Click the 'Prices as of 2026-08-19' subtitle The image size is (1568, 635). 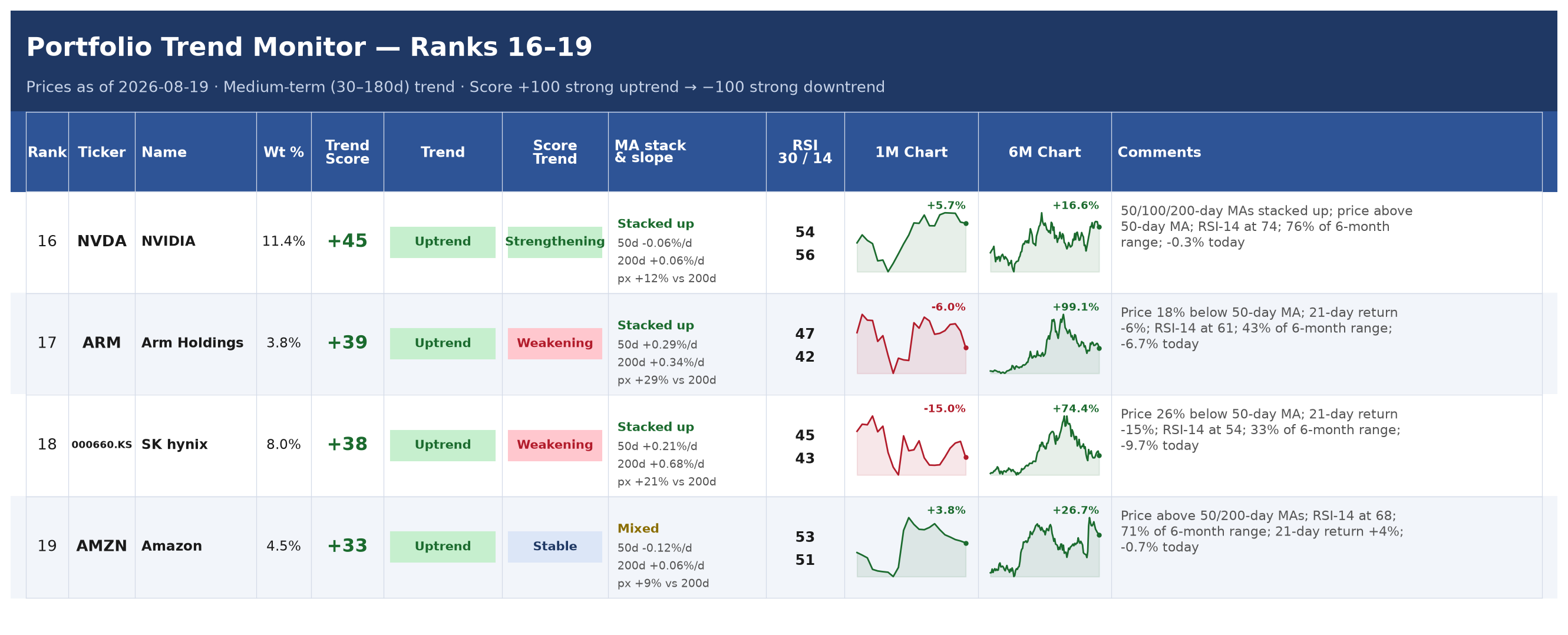point(455,87)
